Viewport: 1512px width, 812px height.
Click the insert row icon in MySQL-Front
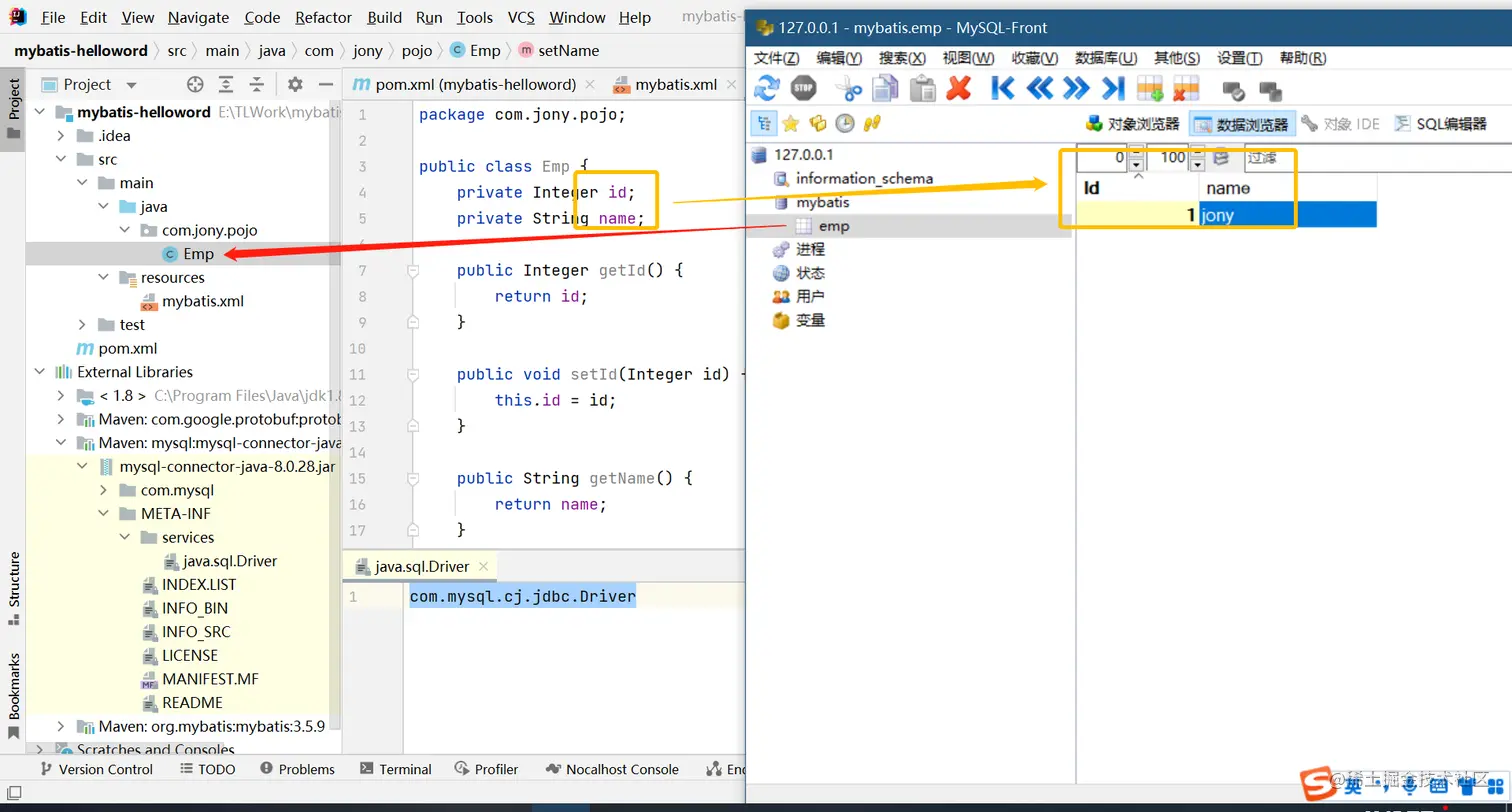(x=1150, y=88)
